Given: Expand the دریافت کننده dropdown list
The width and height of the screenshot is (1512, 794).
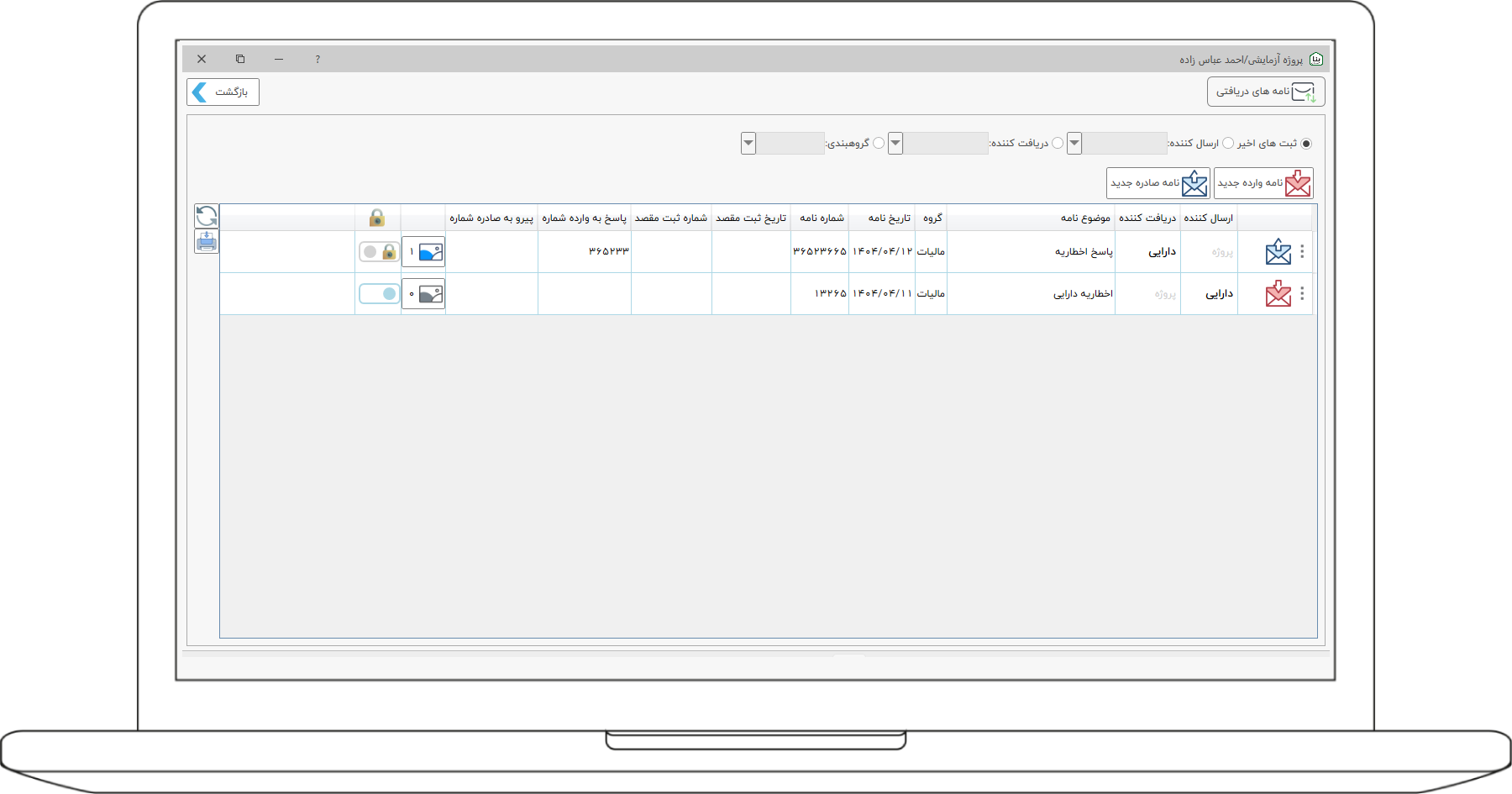Looking at the screenshot, I should click(895, 144).
